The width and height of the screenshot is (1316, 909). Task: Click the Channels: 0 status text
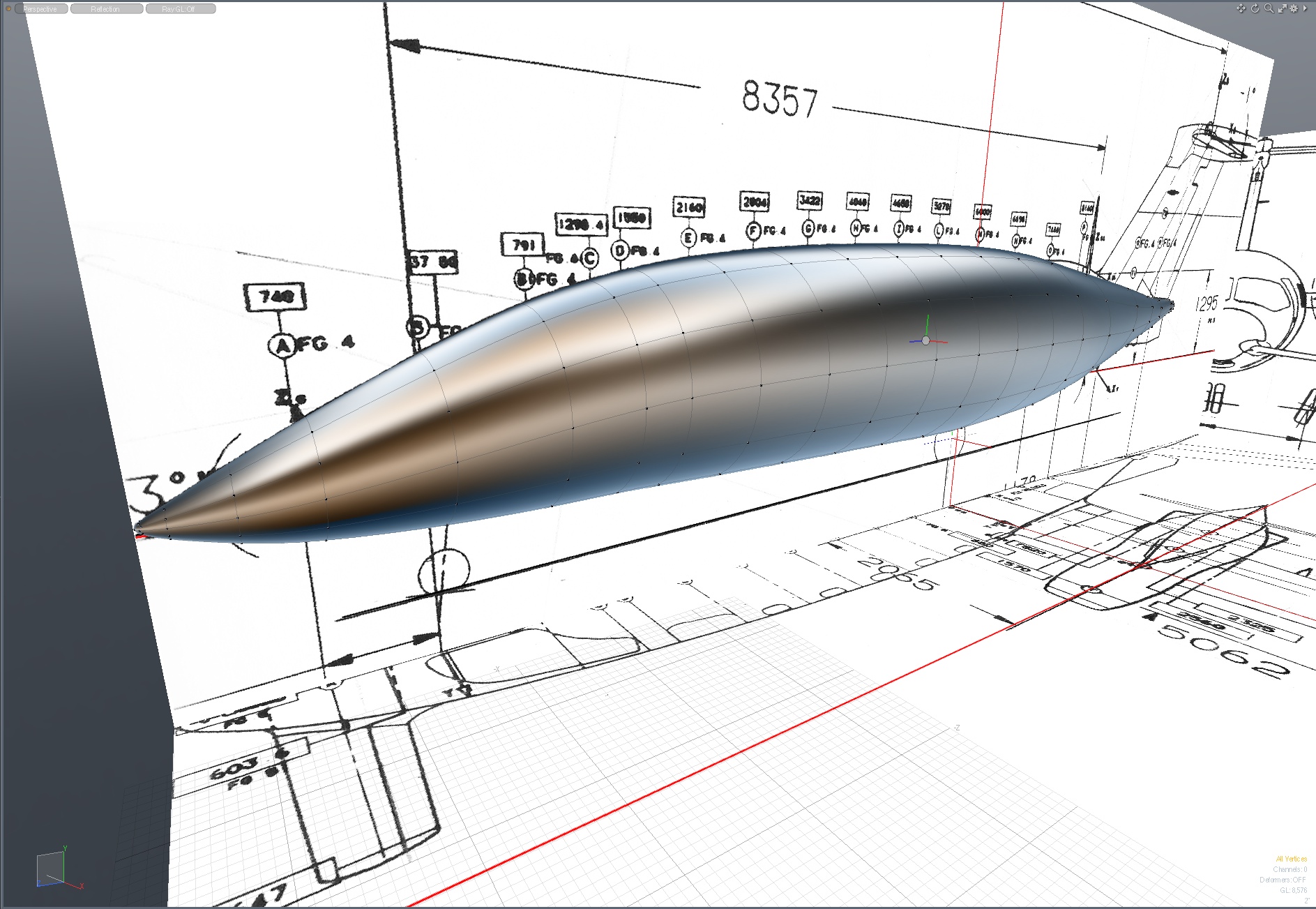[1289, 869]
